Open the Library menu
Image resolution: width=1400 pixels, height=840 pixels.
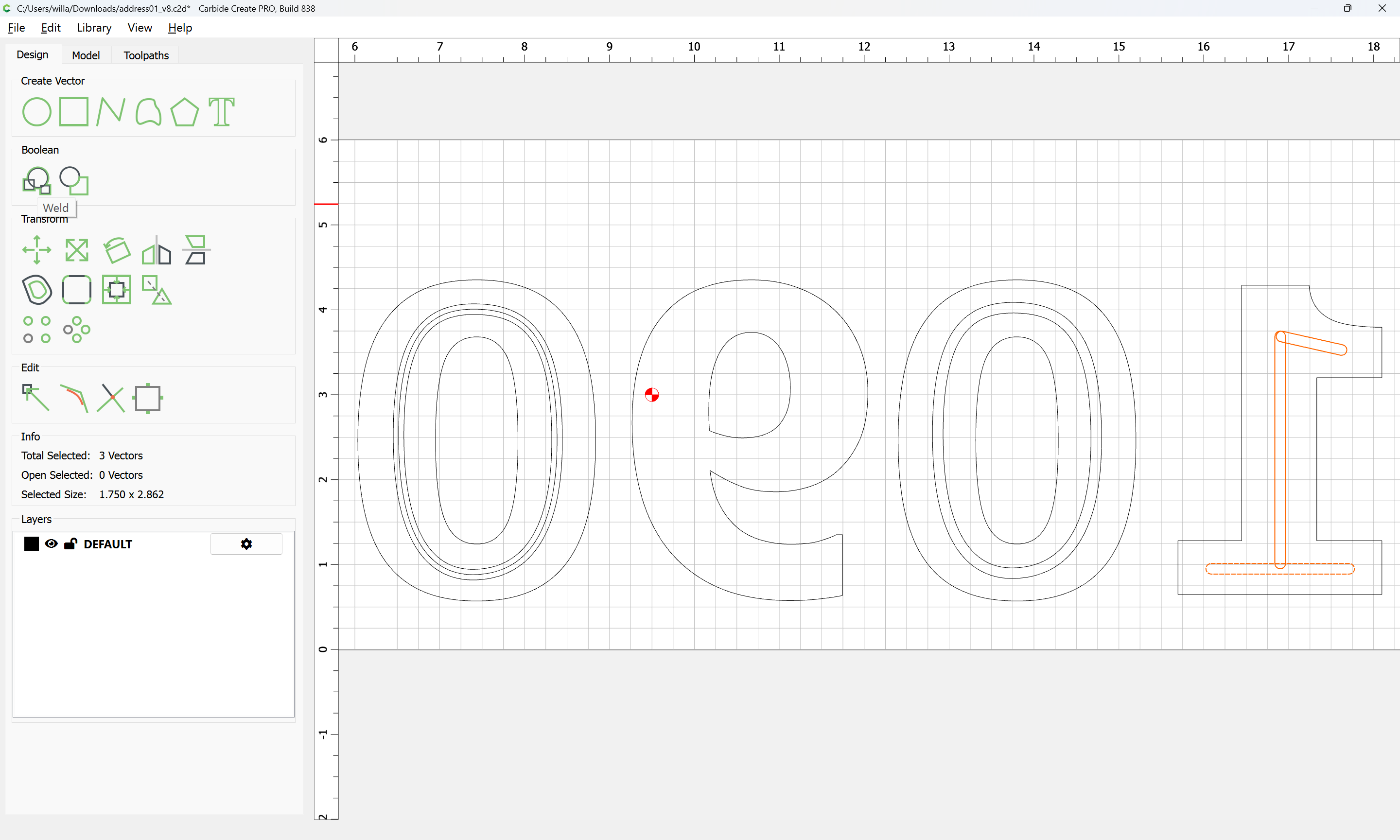click(94, 28)
